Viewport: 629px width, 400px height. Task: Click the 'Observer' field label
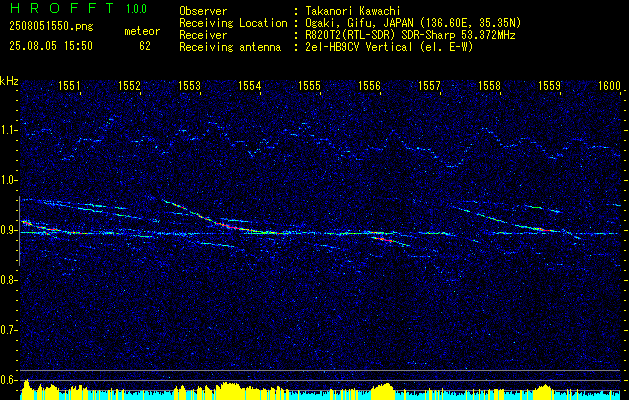coord(203,11)
